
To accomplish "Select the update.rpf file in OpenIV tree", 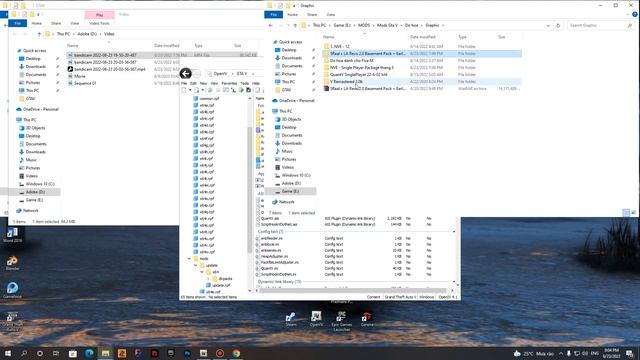I will [218, 285].
